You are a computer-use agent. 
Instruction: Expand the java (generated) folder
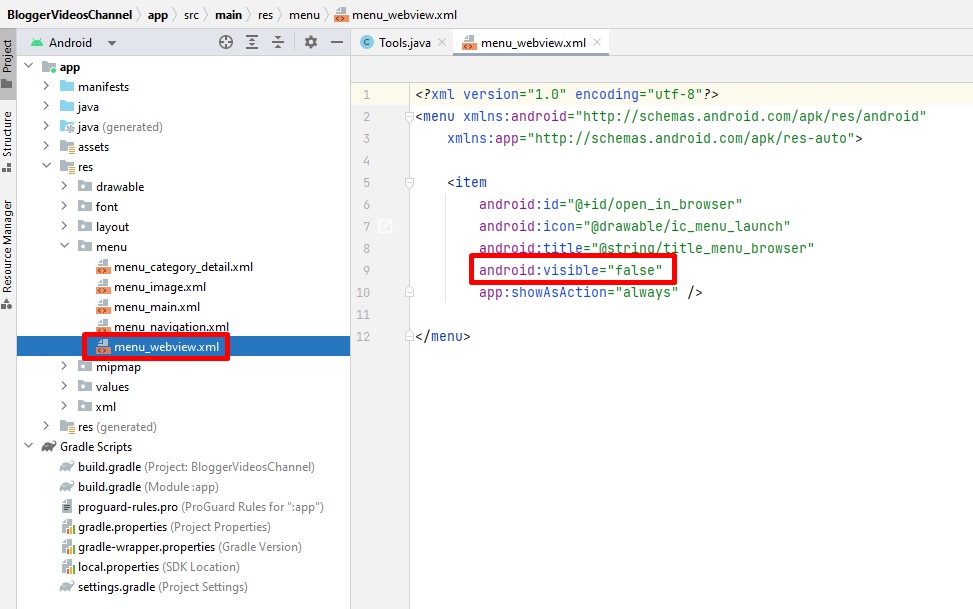tap(47, 125)
